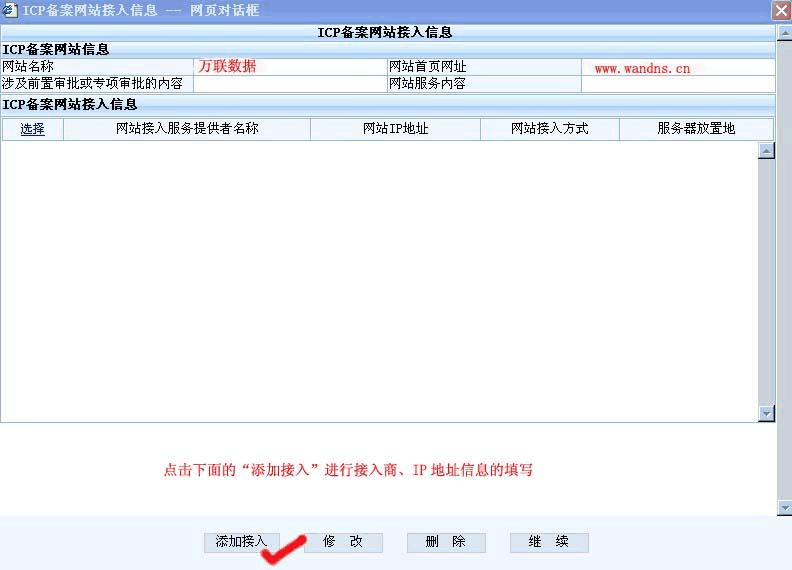Image resolution: width=792 pixels, height=570 pixels.
Task: Click the table's vertical scrollbar track
Action: click(767, 280)
